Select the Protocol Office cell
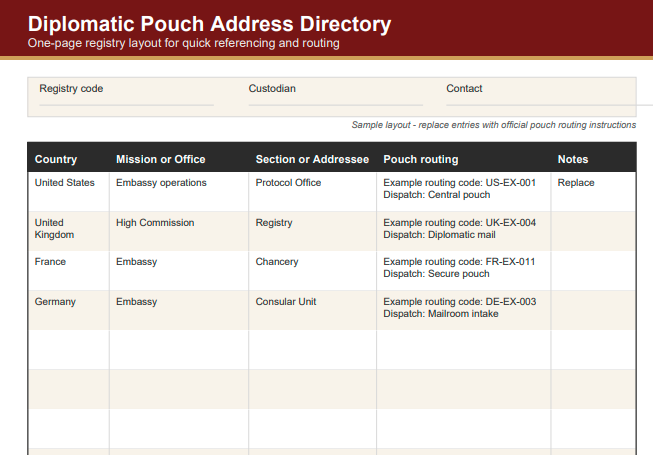The image size is (653, 455). pos(312,191)
